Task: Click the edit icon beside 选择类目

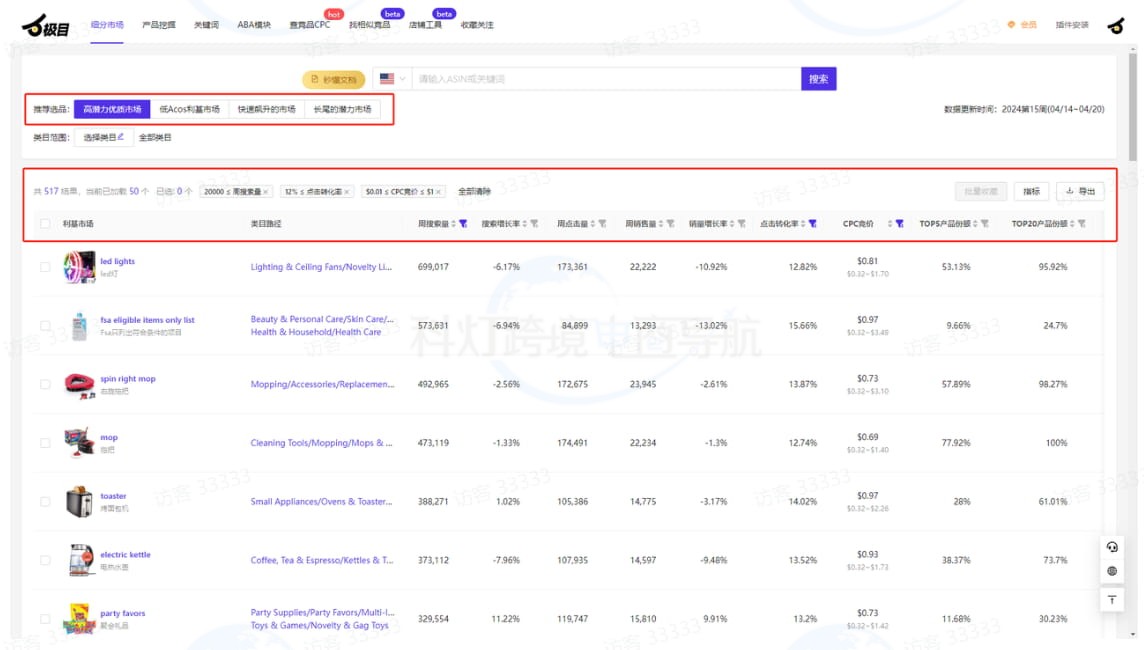Action: tap(121, 137)
